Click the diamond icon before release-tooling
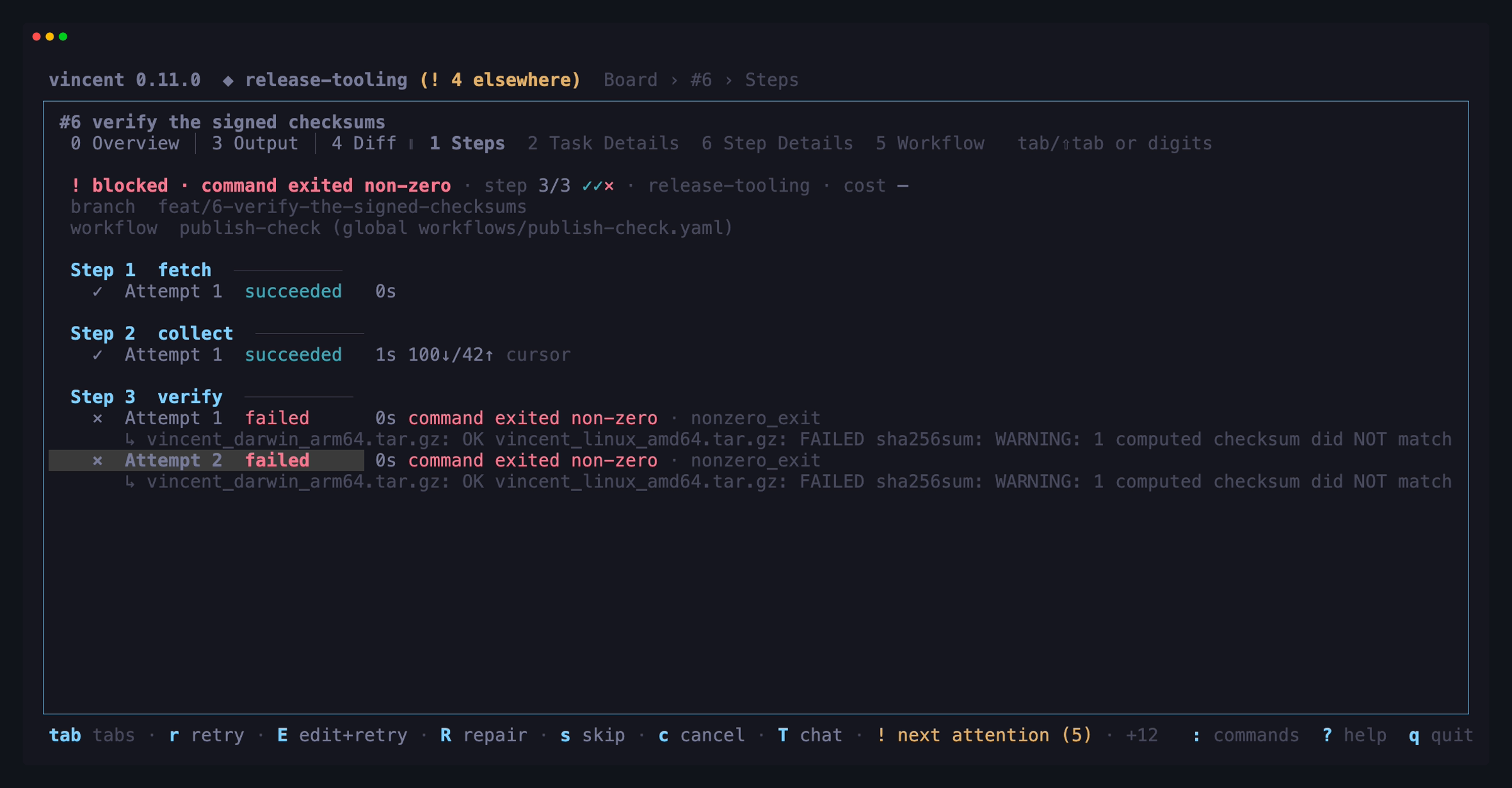Screen dimensions: 1512x788 (228, 81)
